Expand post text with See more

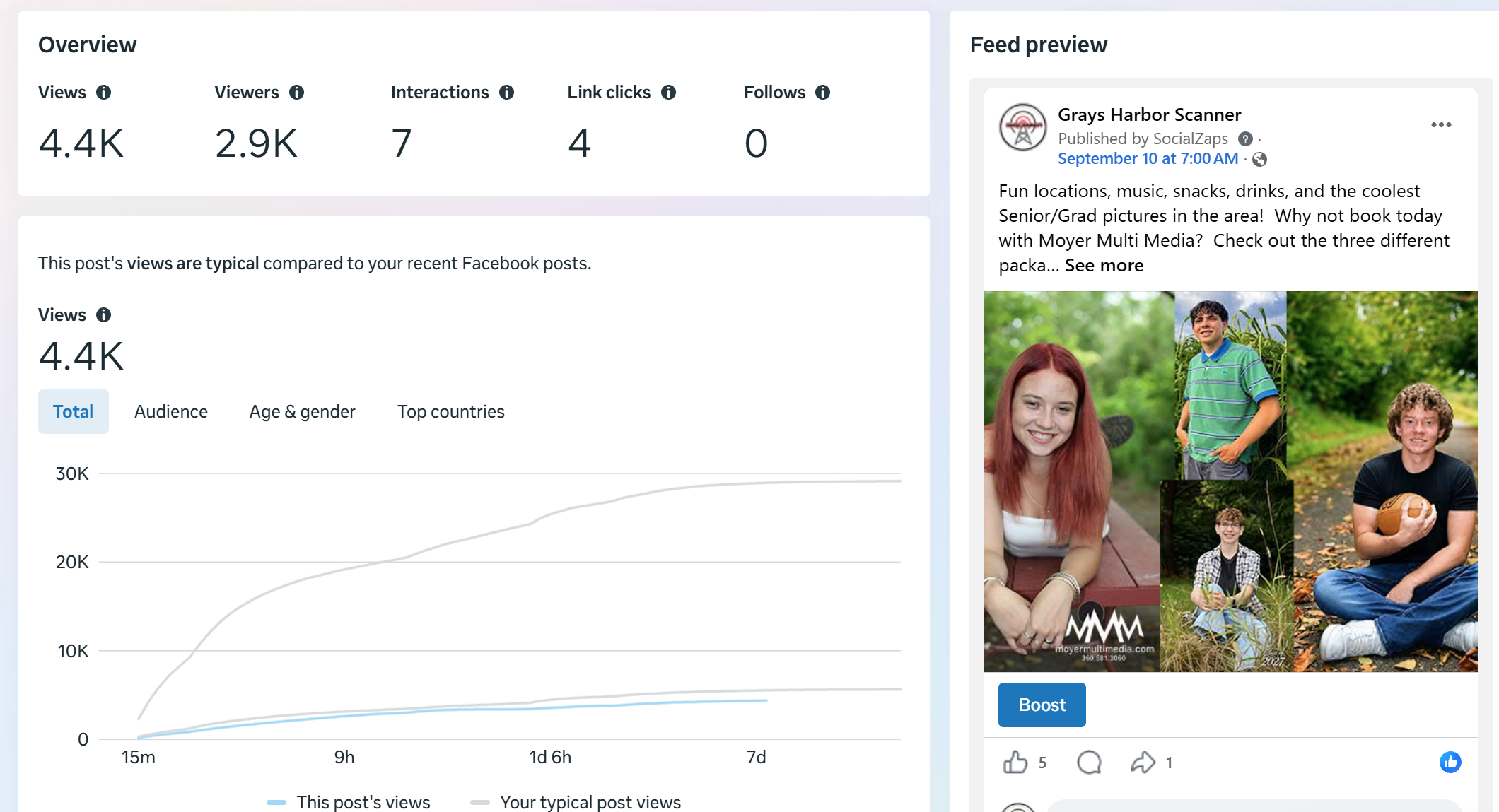[1104, 266]
